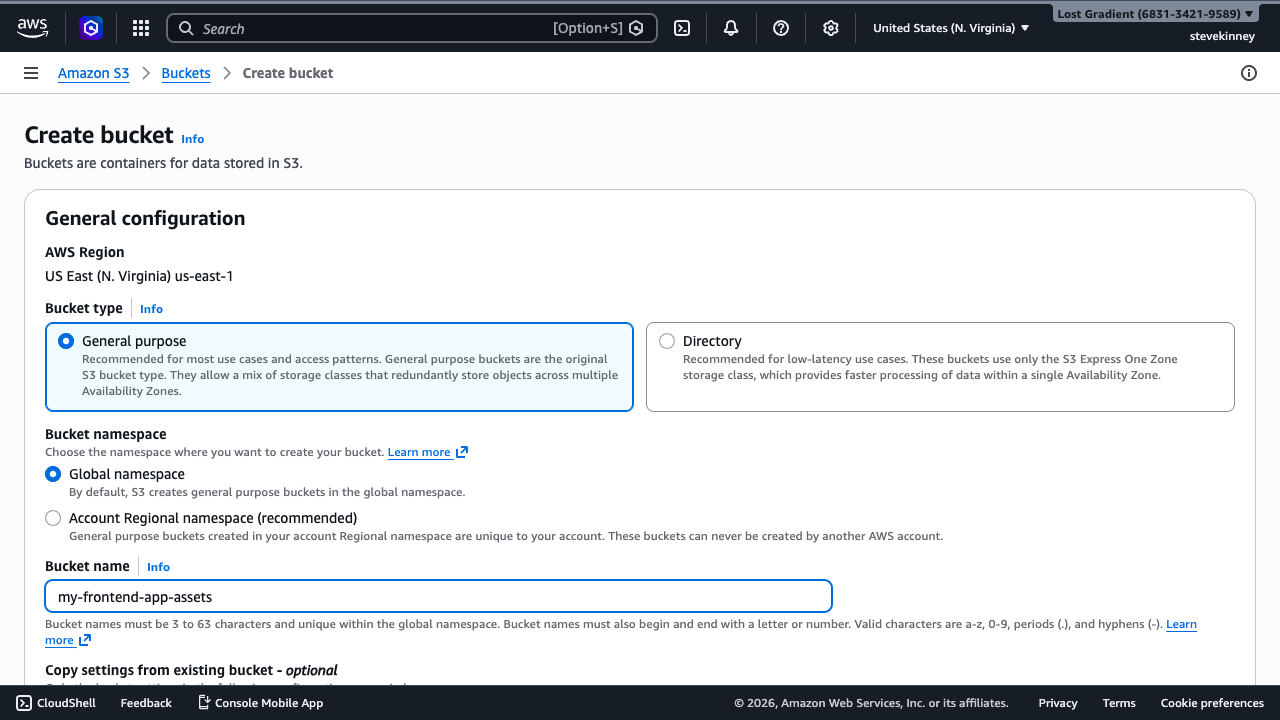
Task: Click Info link beside Bucket type
Action: tap(151, 309)
